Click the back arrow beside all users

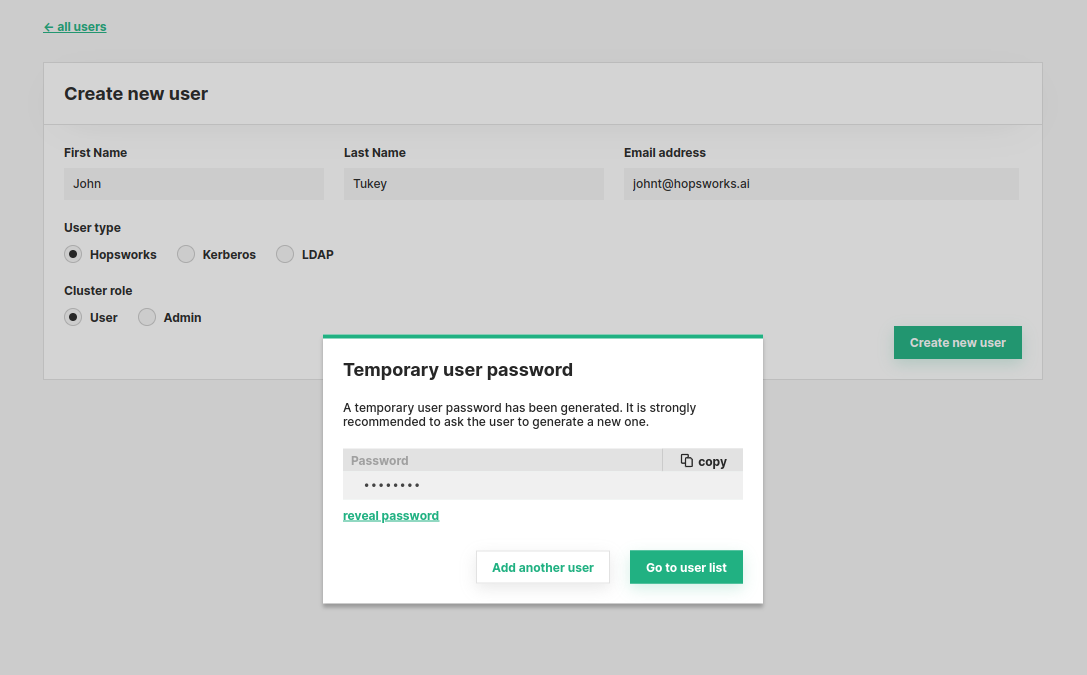[48, 27]
